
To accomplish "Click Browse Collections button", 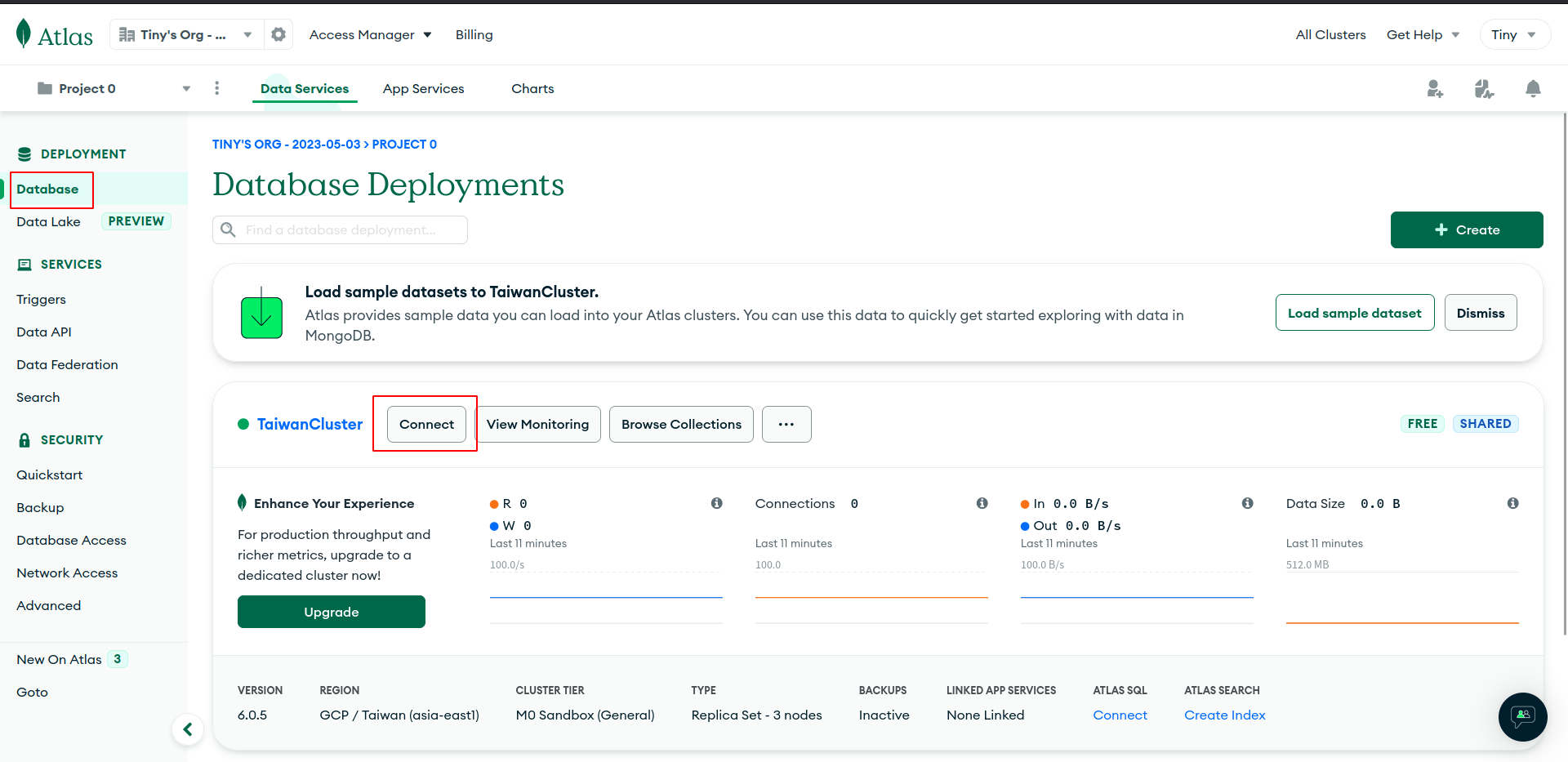I will pos(681,424).
